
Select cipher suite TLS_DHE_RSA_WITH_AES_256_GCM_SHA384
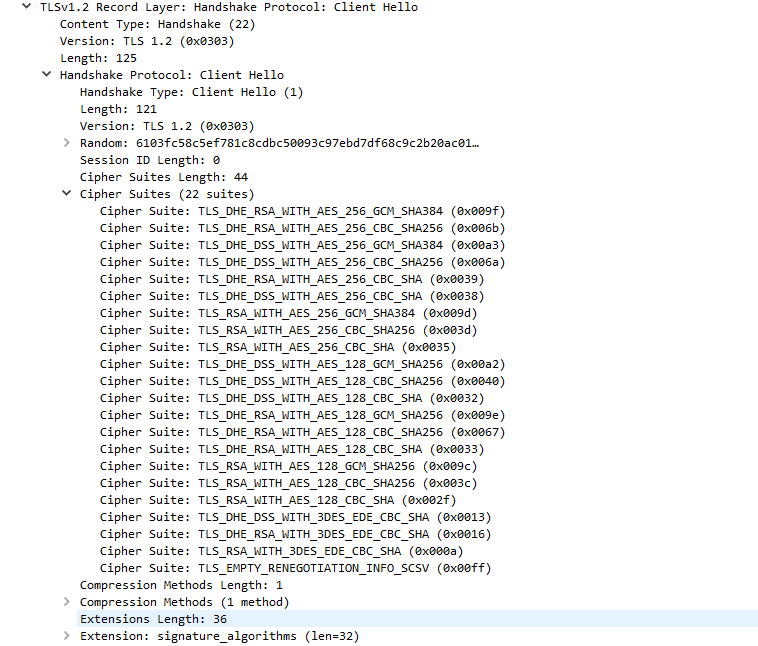[303, 211]
